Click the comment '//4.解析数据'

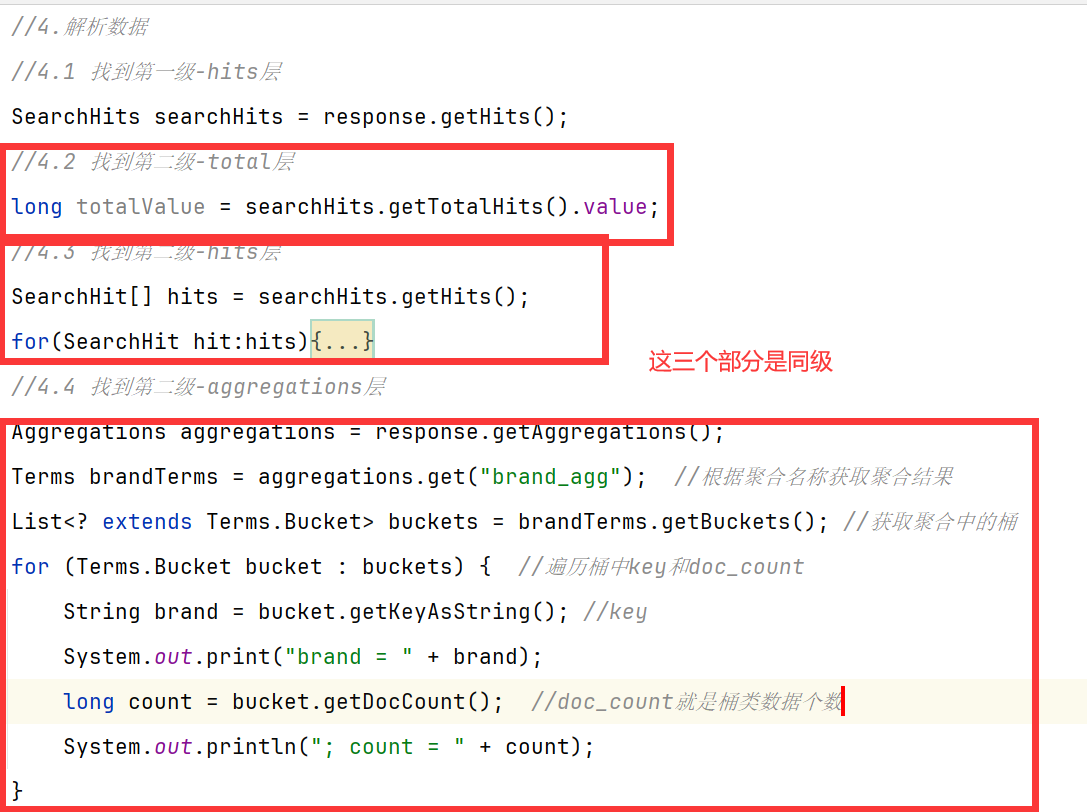[80, 27]
